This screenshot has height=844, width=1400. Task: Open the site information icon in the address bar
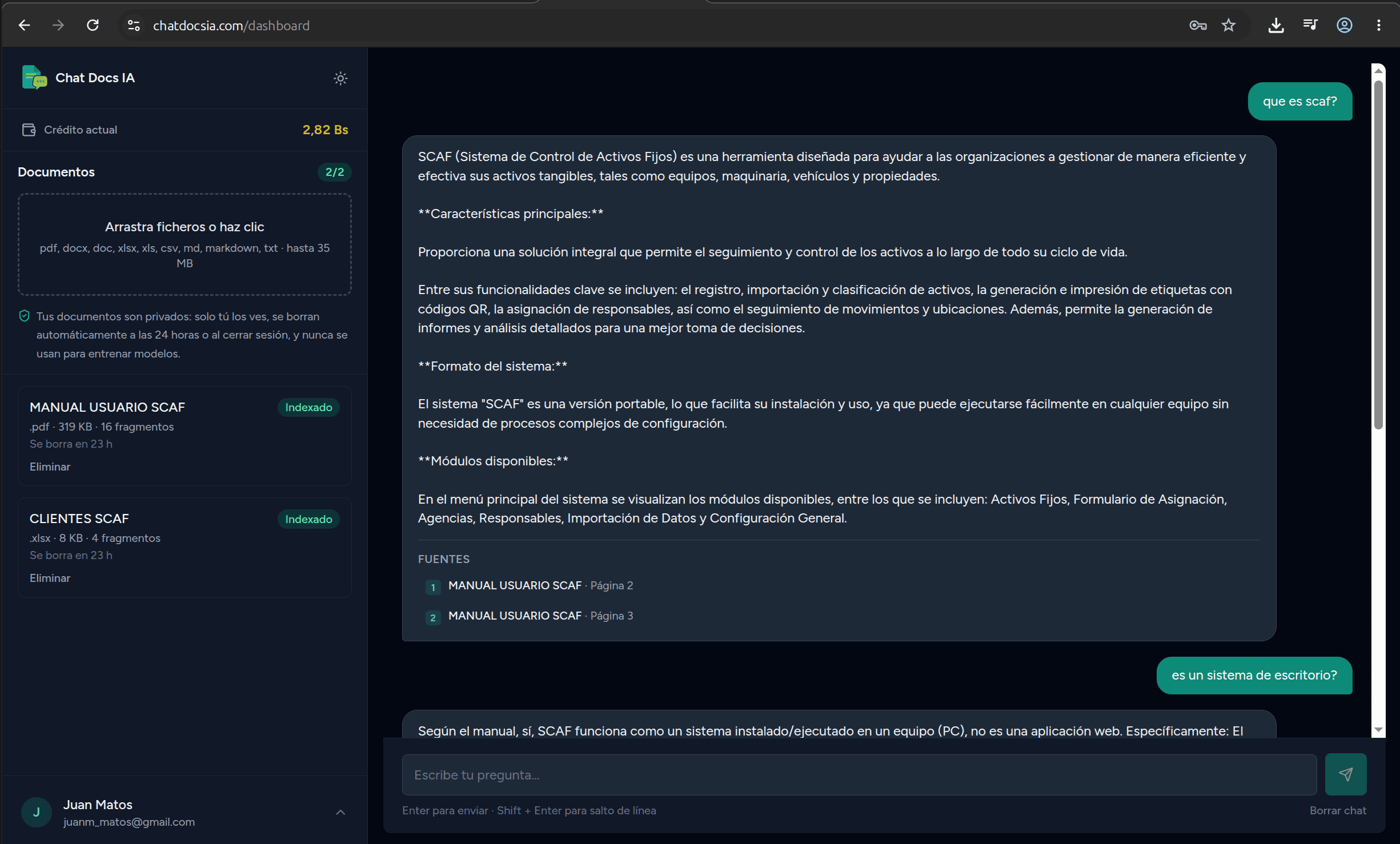click(x=134, y=25)
